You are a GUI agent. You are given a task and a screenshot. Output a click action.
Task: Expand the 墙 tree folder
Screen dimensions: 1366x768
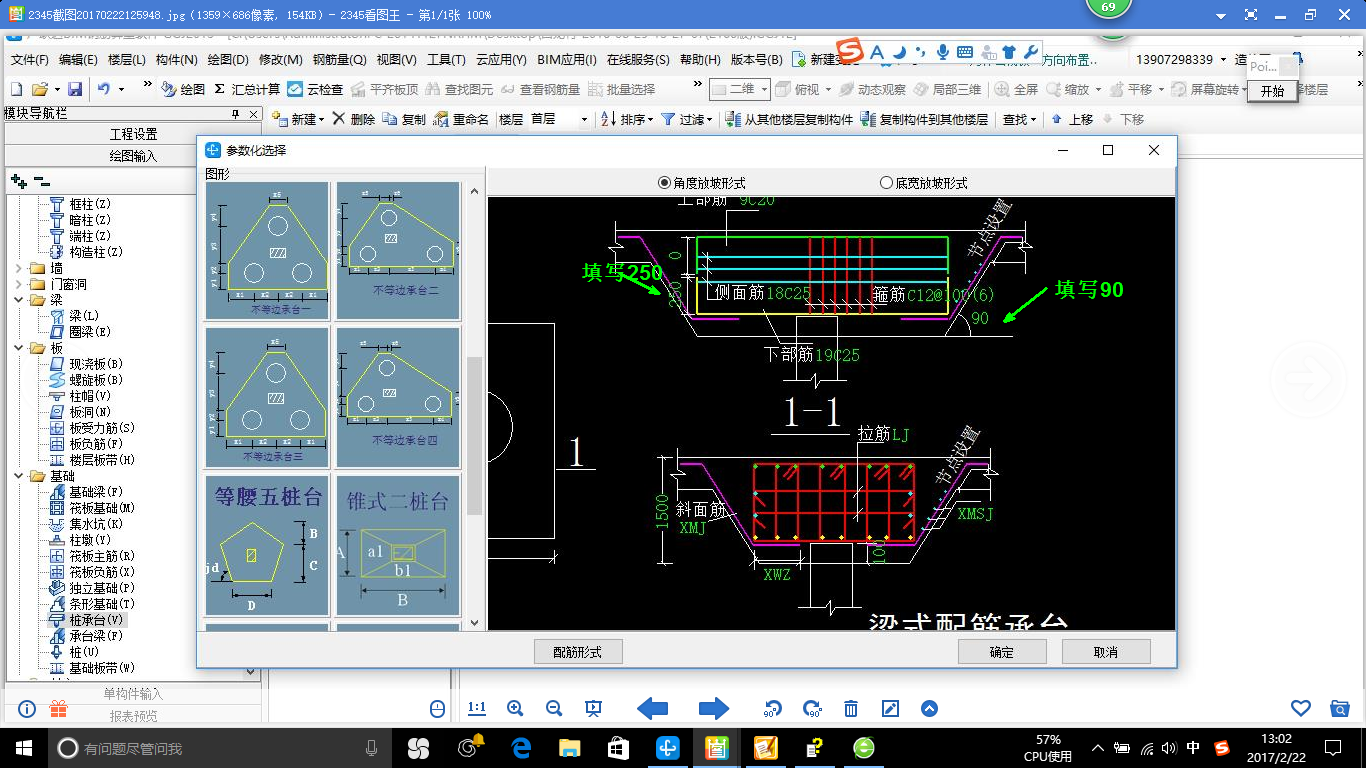[x=19, y=268]
